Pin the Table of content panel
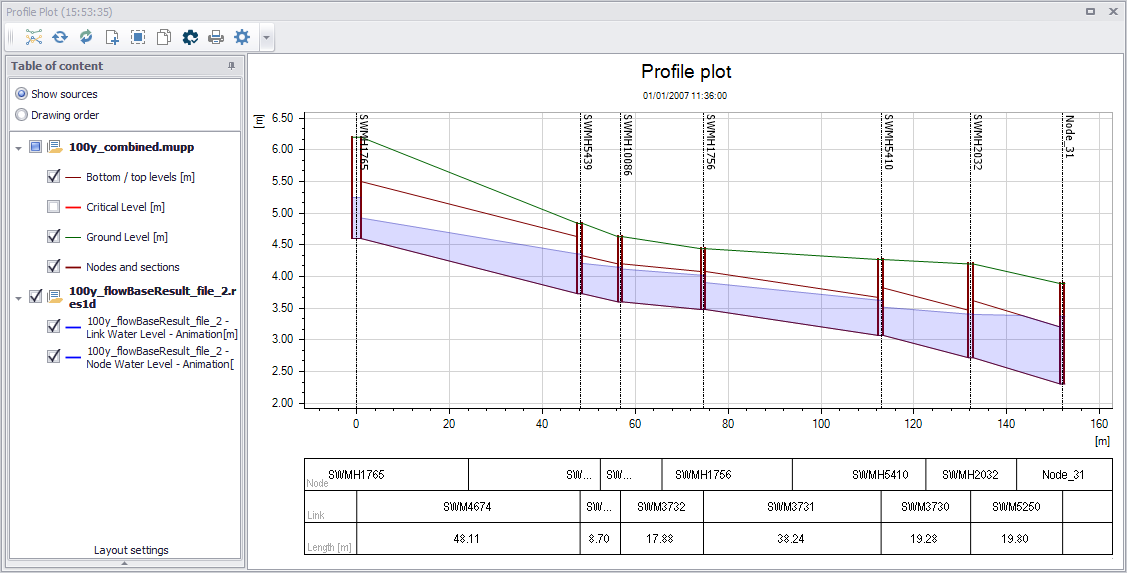1127x573 pixels. click(x=231, y=65)
